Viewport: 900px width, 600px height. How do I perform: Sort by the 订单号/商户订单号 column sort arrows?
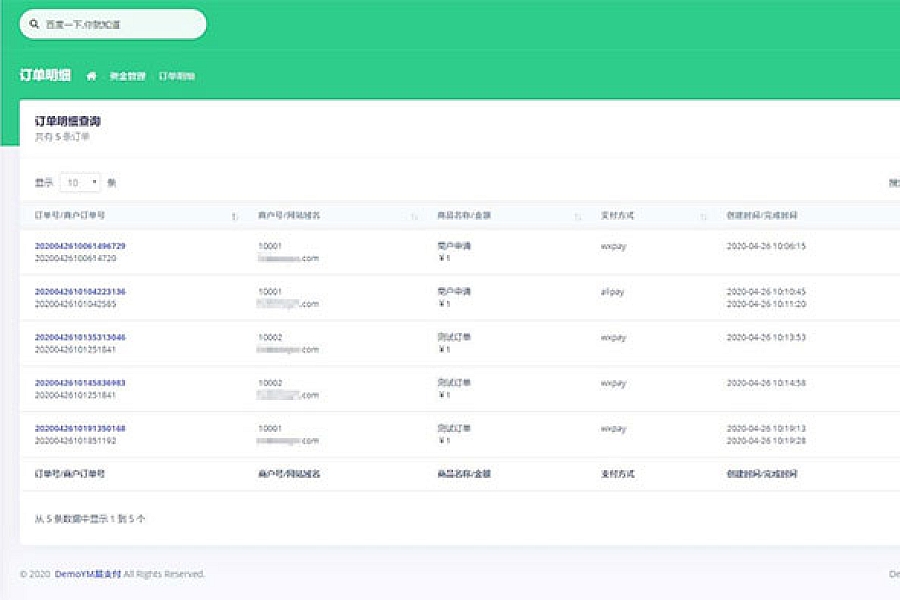coord(234,216)
